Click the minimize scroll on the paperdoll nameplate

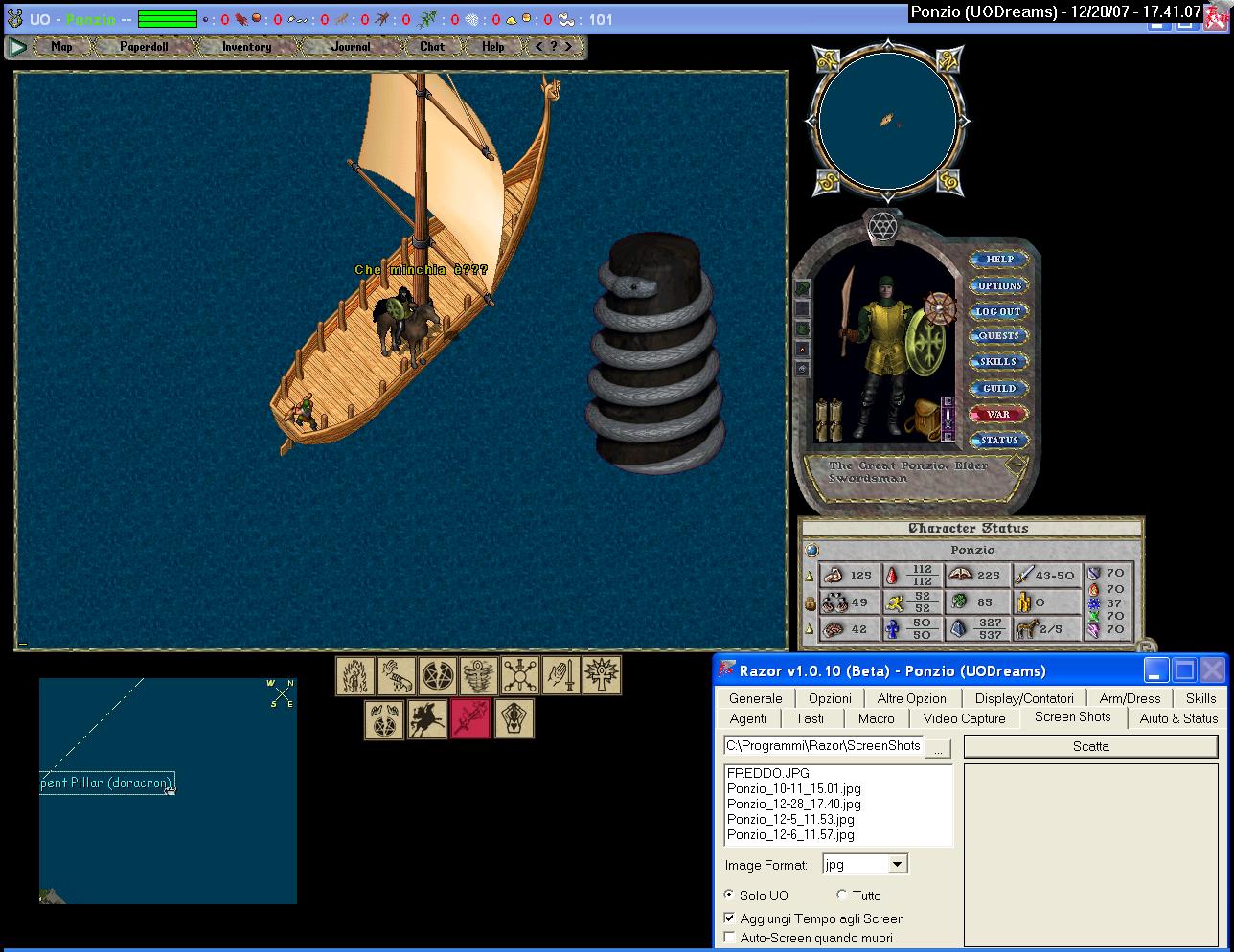(1015, 466)
